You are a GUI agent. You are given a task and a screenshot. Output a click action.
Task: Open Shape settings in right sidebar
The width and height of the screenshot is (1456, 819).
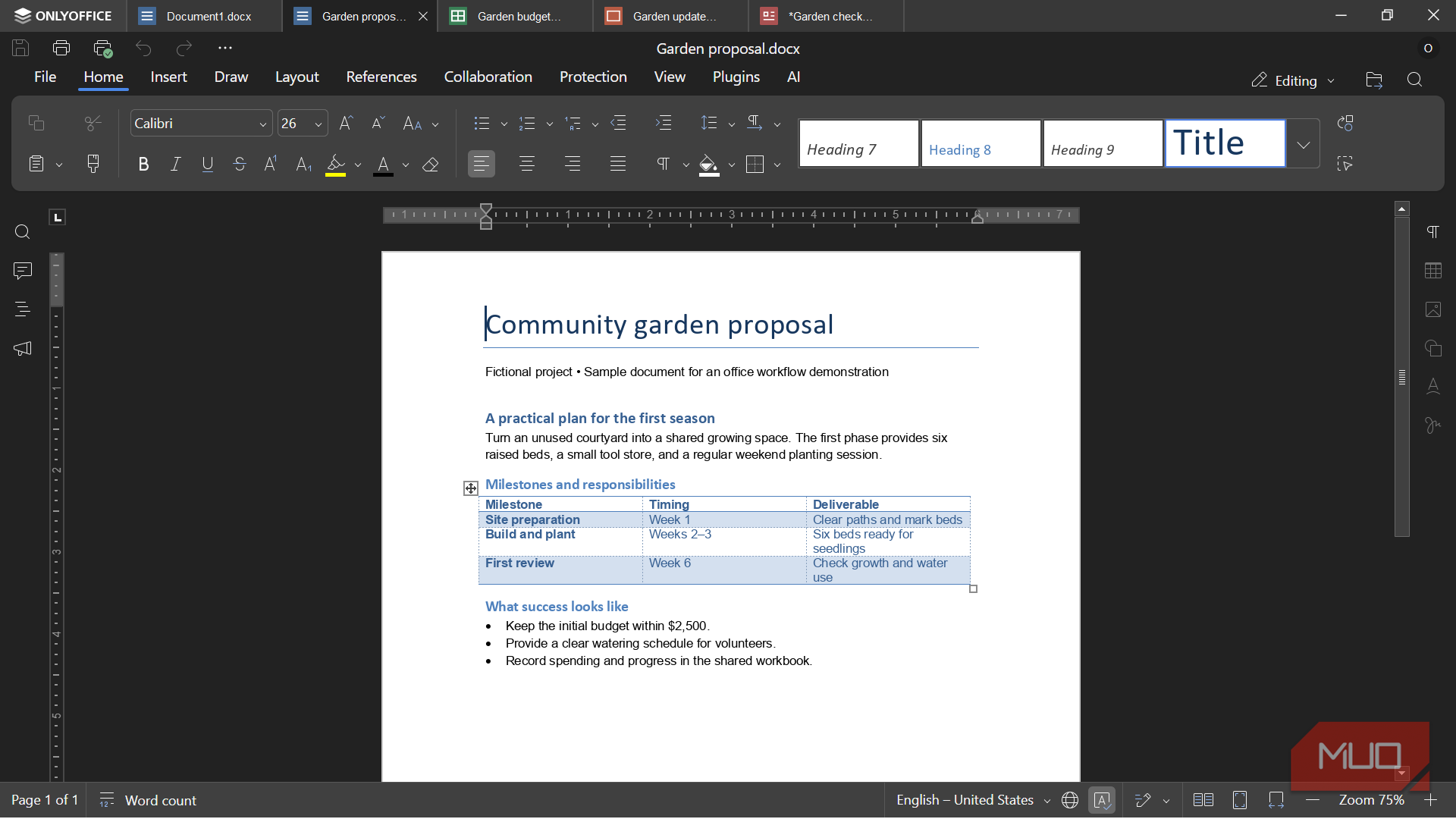tap(1433, 348)
